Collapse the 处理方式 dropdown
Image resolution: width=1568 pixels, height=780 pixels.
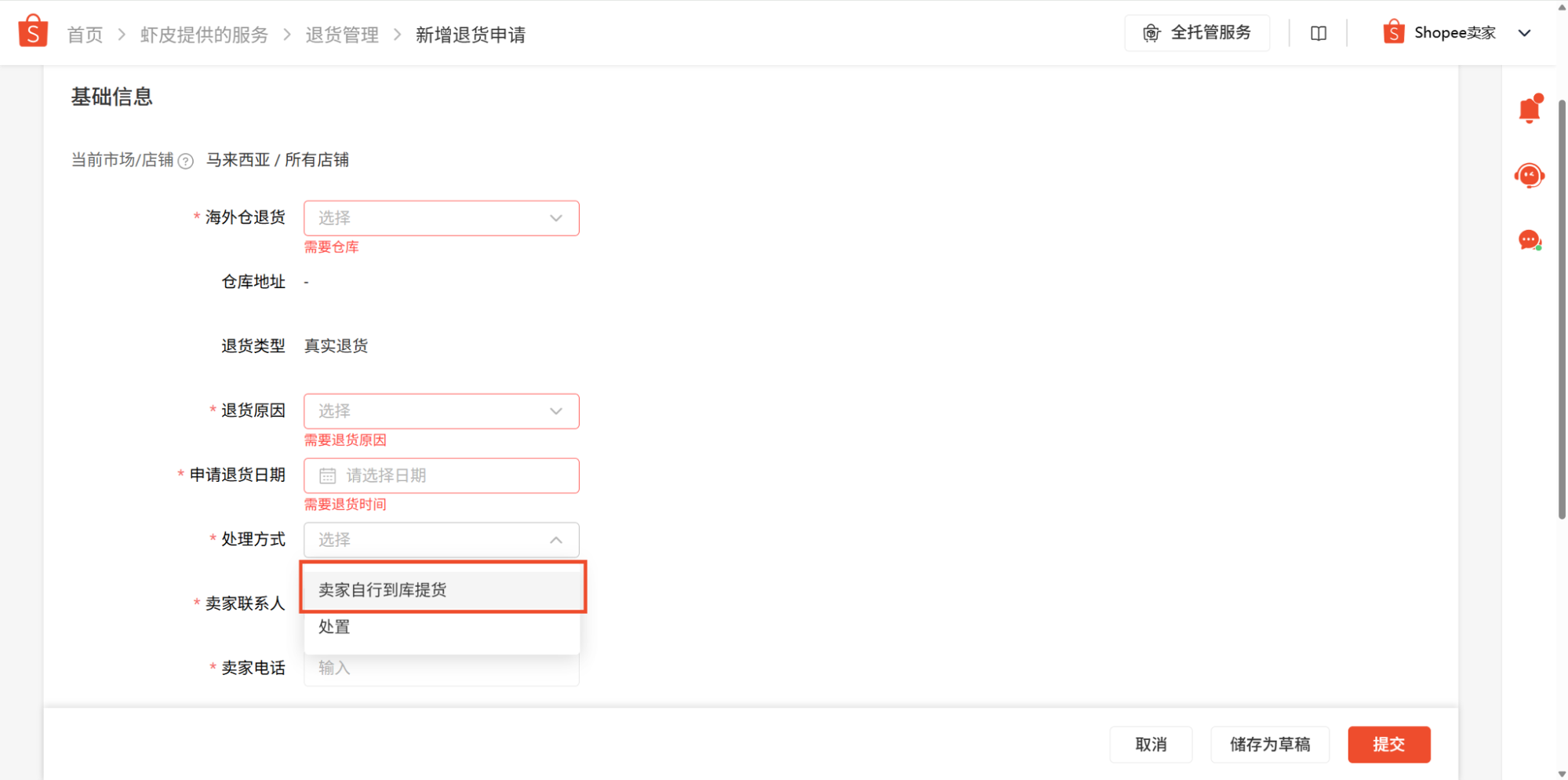441,540
